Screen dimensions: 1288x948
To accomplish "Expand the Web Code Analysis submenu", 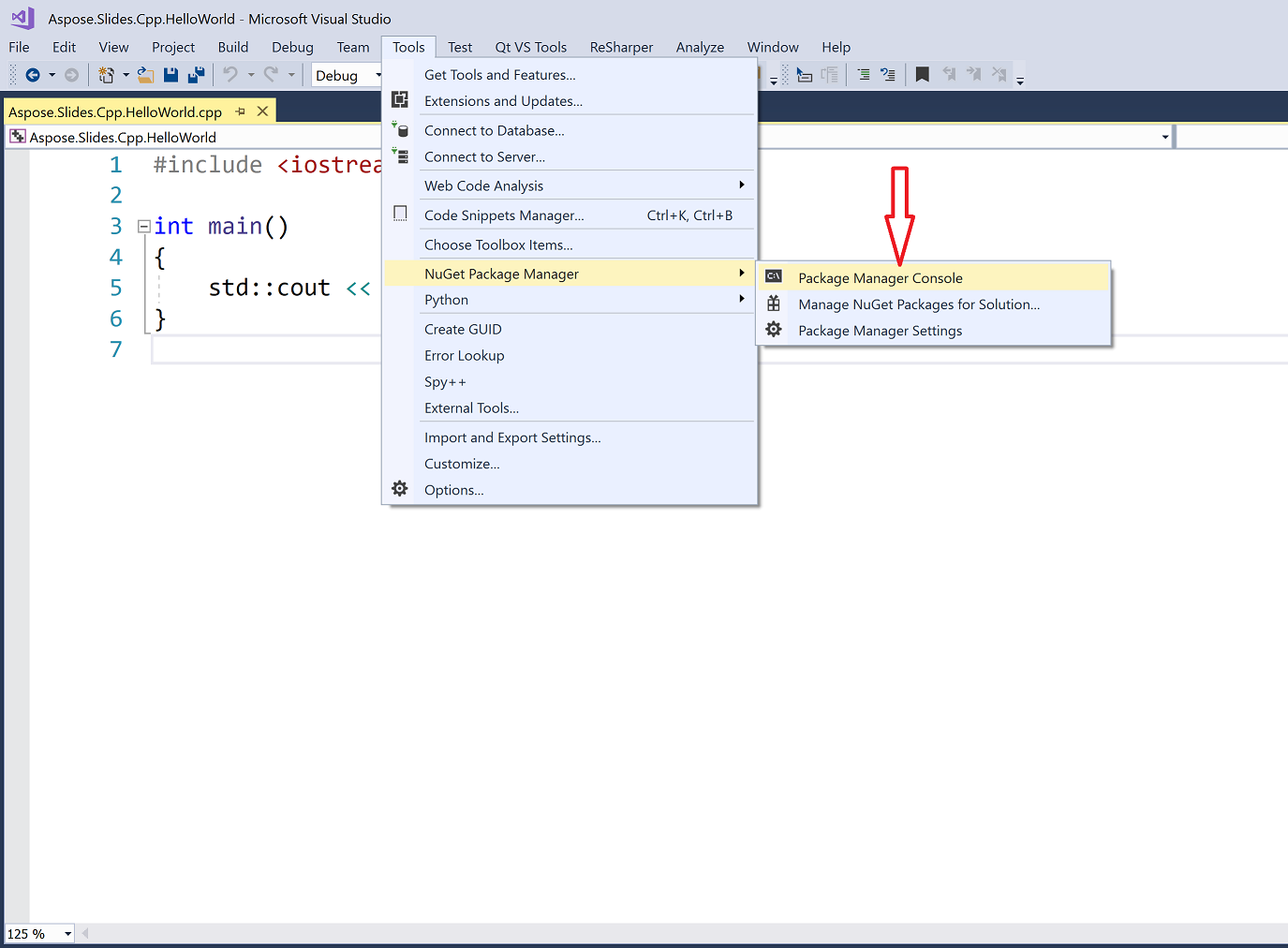I will (x=741, y=185).
